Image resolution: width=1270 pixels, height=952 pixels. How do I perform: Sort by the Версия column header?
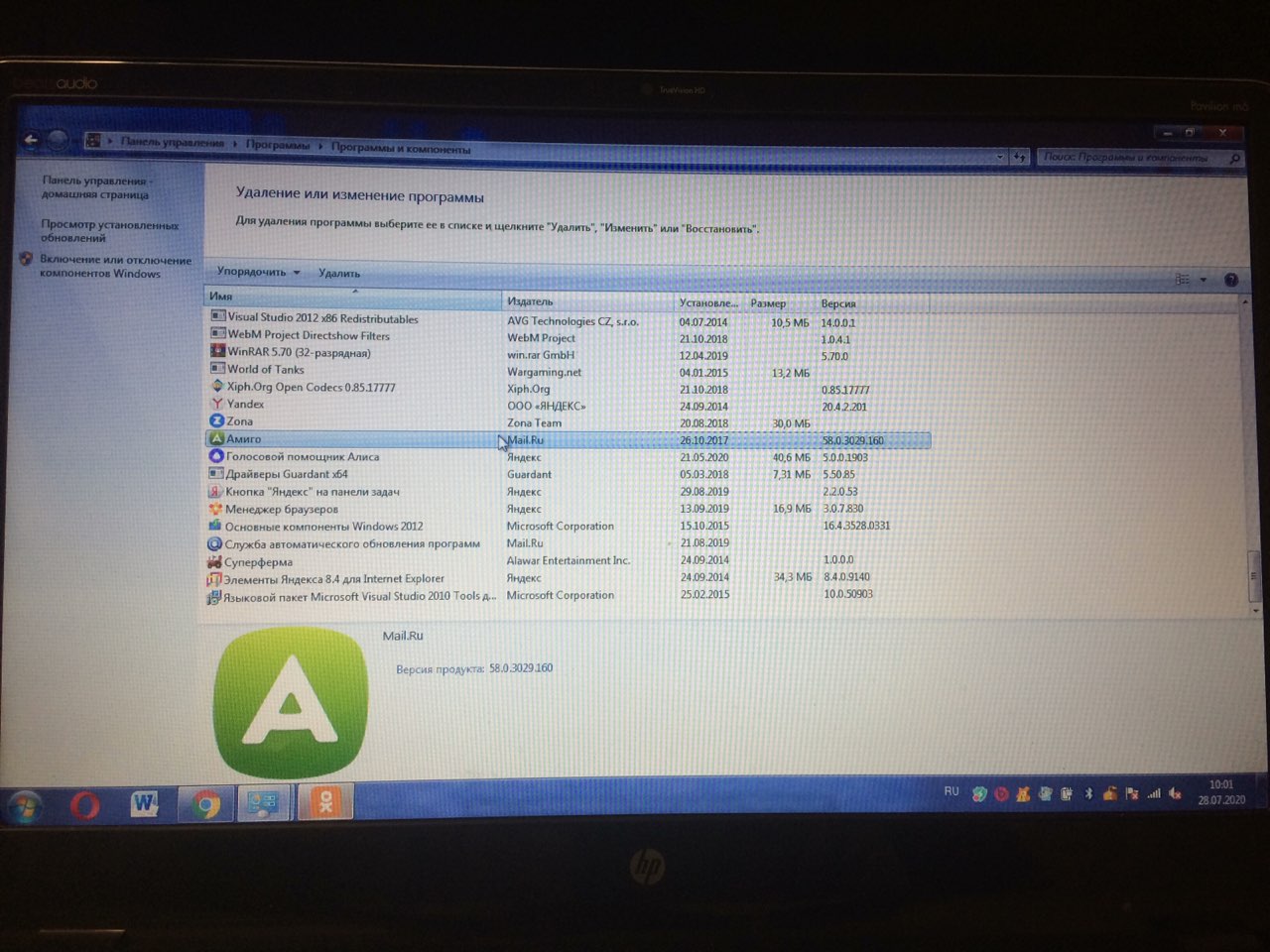coord(872,303)
